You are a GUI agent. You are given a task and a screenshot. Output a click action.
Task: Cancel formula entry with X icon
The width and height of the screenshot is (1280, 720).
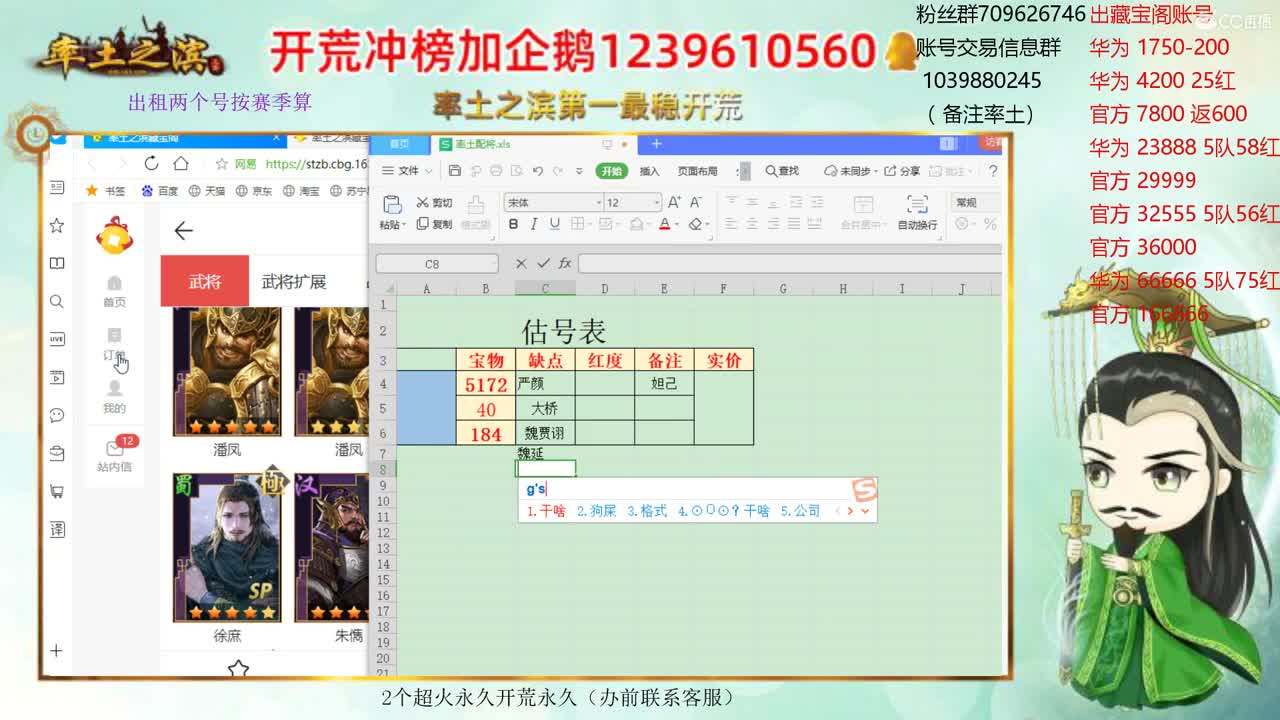521,263
